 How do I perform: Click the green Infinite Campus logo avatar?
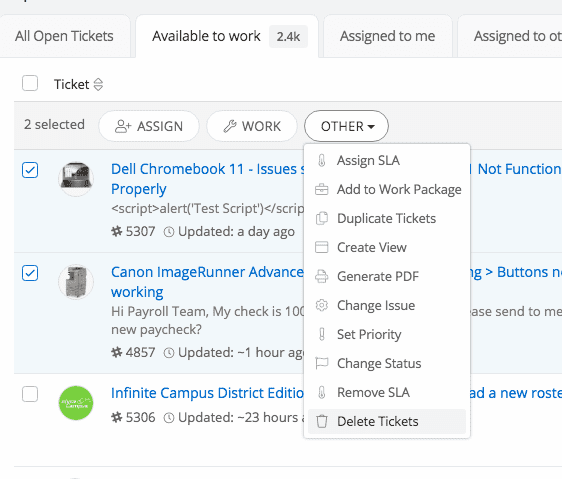[x=76, y=403]
